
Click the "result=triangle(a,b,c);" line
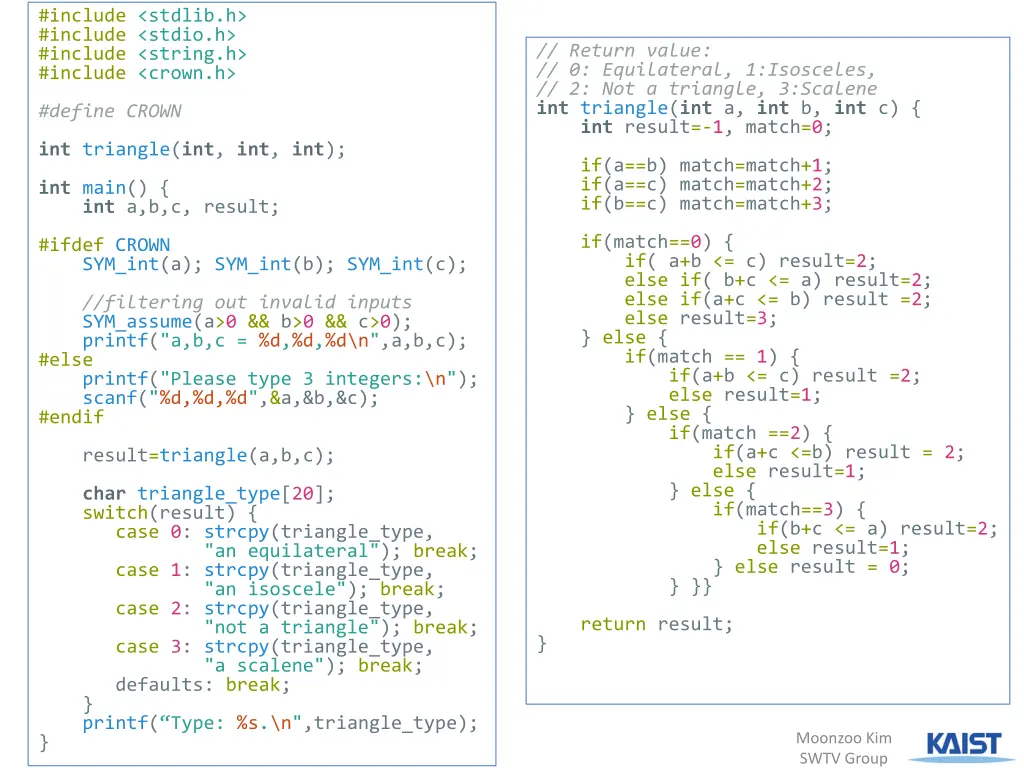(x=208, y=455)
